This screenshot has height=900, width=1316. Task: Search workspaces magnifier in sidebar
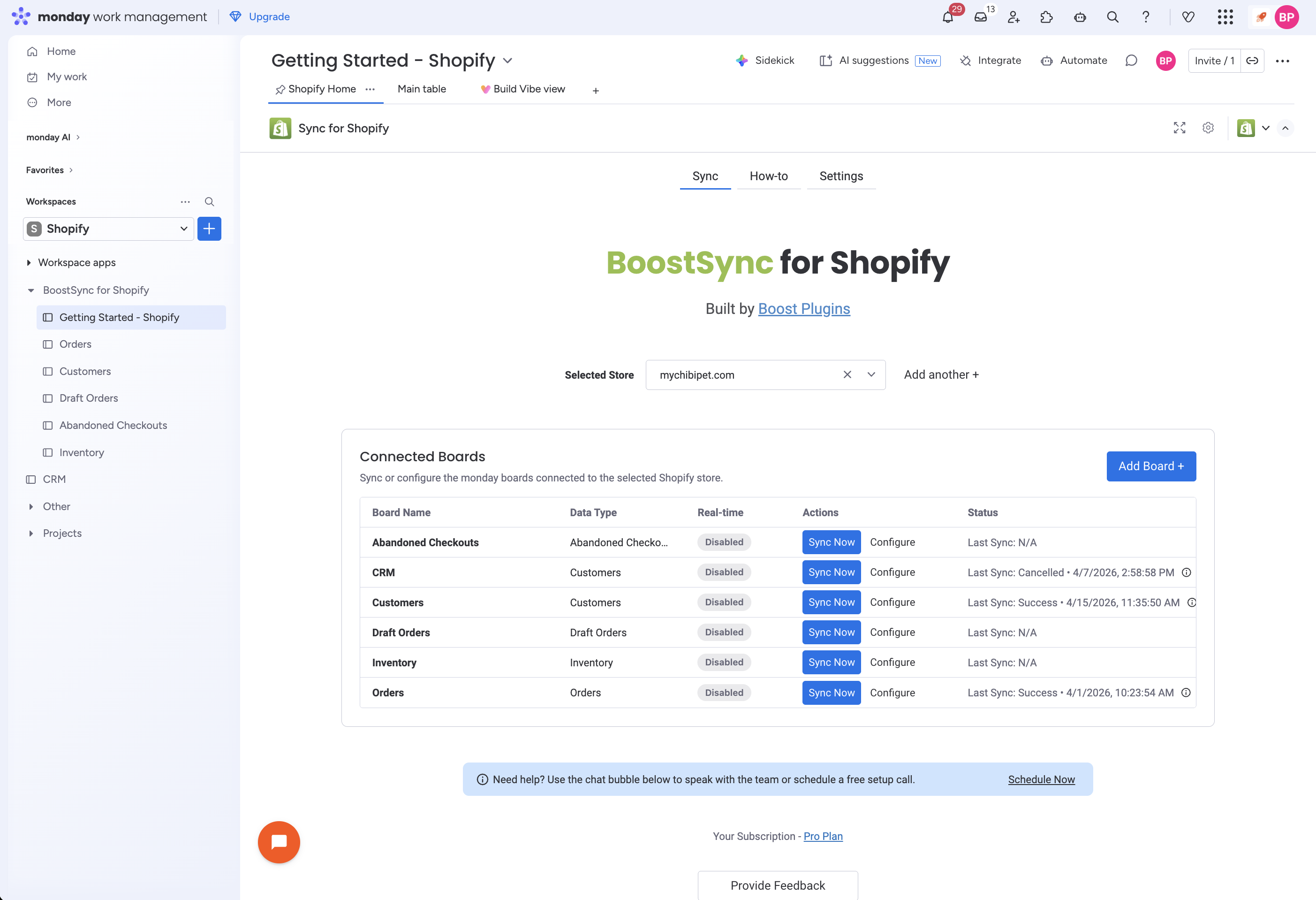[209, 202]
